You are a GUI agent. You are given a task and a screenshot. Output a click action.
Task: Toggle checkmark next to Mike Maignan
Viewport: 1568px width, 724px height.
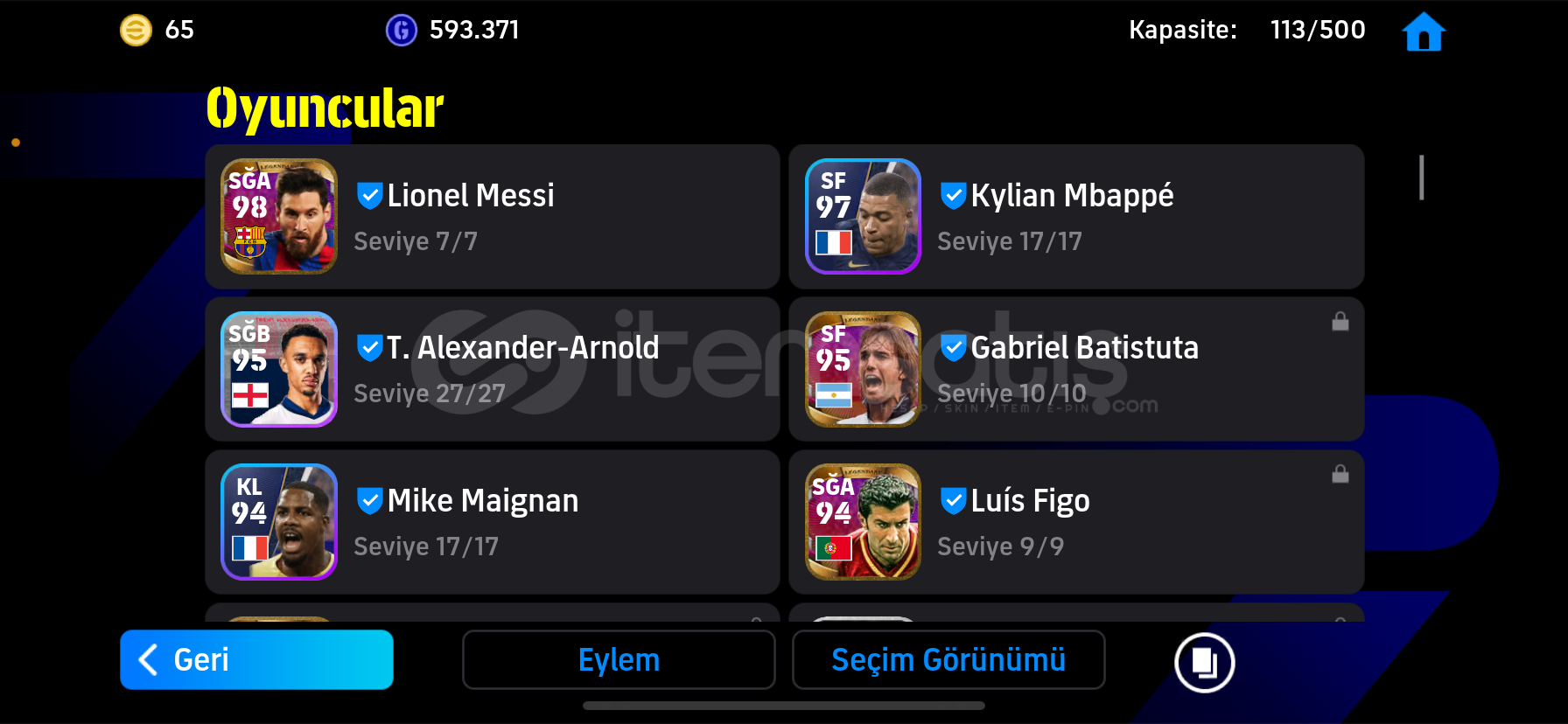(370, 500)
